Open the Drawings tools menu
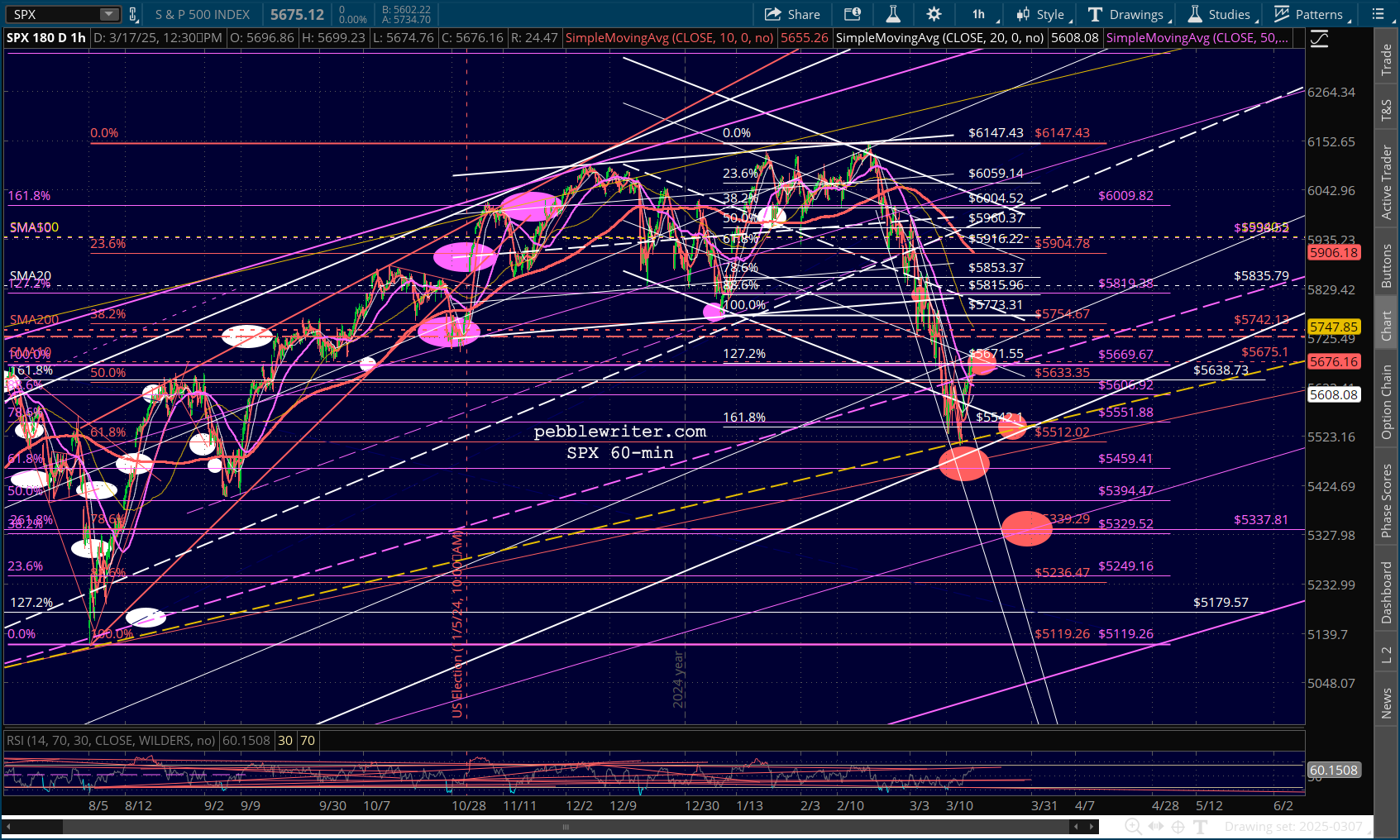 [x=1127, y=14]
